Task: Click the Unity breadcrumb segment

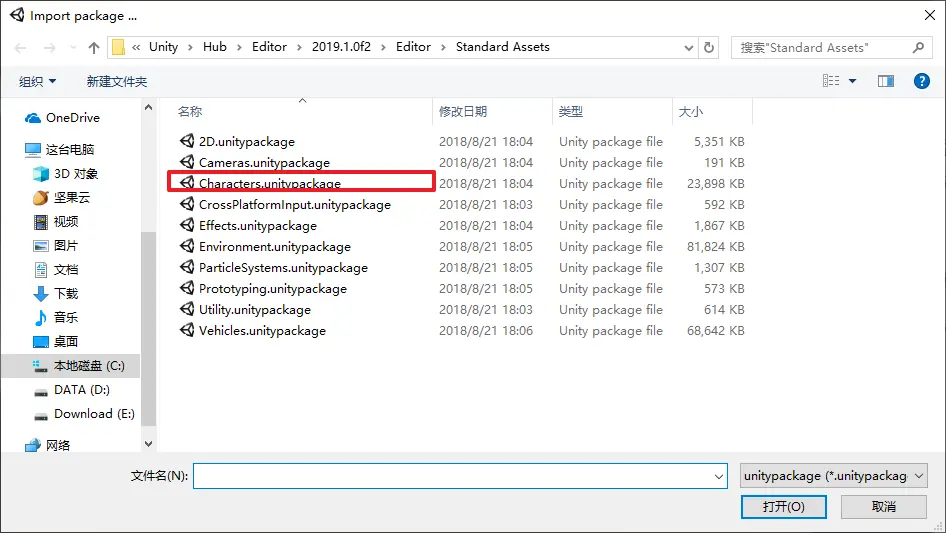Action: point(163,47)
